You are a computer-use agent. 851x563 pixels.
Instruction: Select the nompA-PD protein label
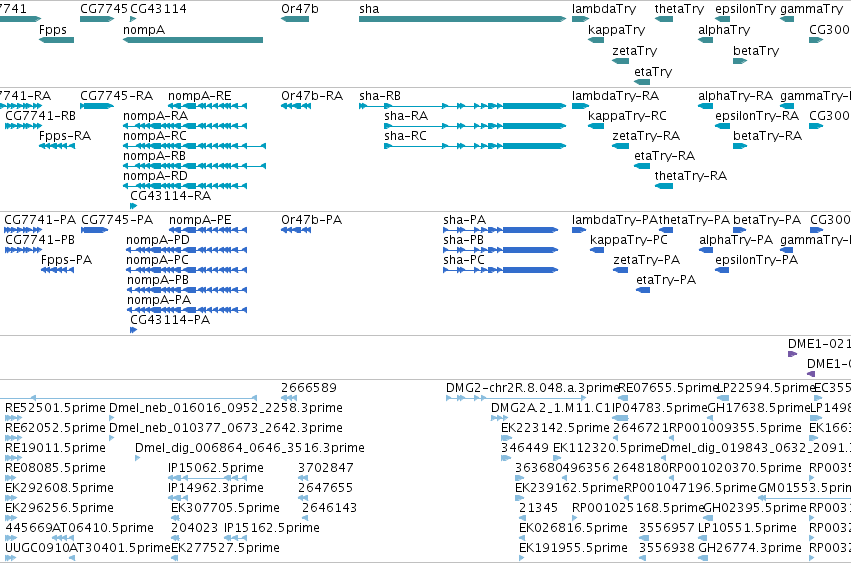point(158,240)
